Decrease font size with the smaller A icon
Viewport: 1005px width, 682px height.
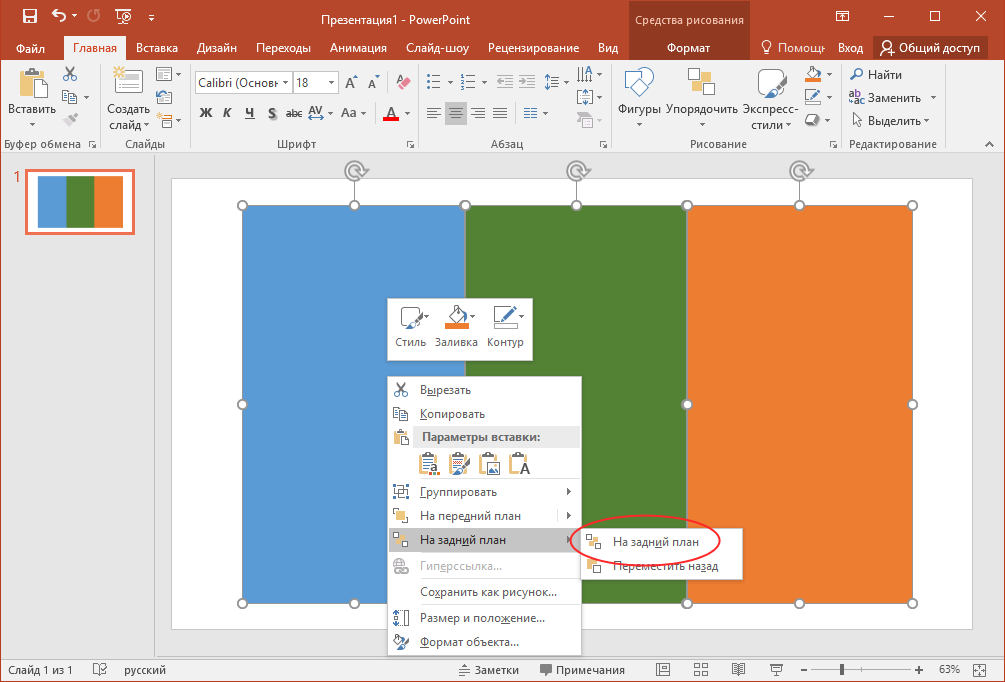pyautogui.click(x=374, y=83)
